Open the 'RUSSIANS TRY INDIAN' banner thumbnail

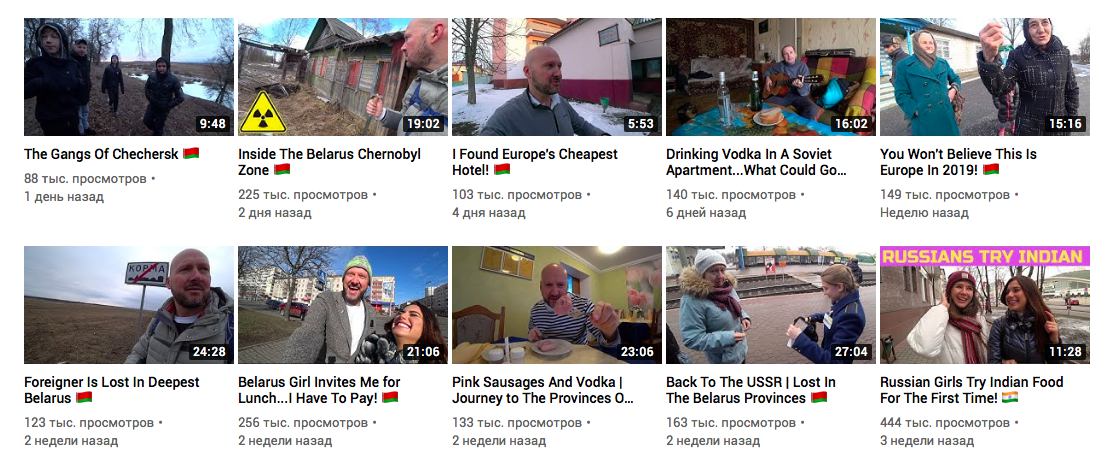coord(985,305)
